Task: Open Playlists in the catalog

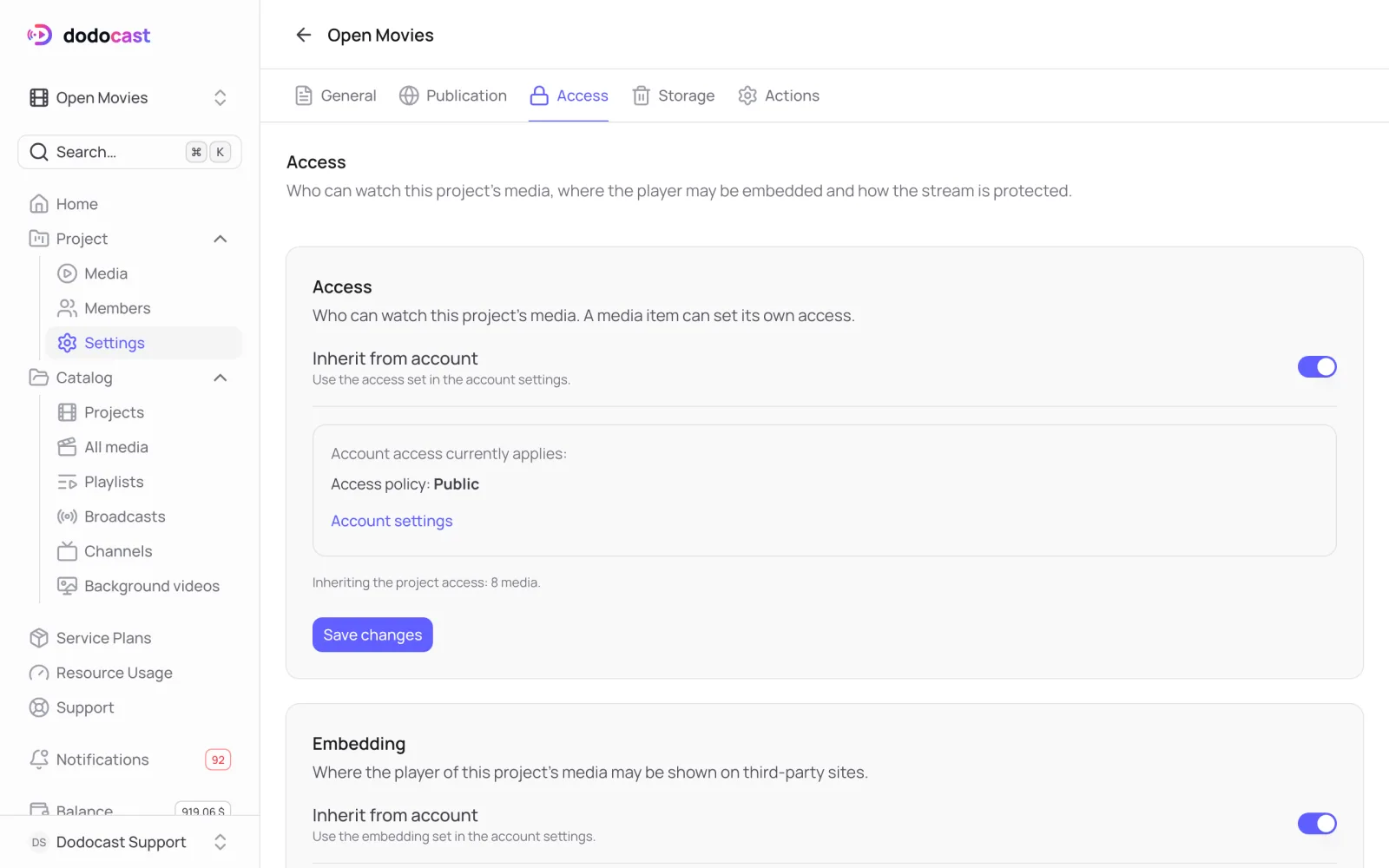Action: pos(144,482)
